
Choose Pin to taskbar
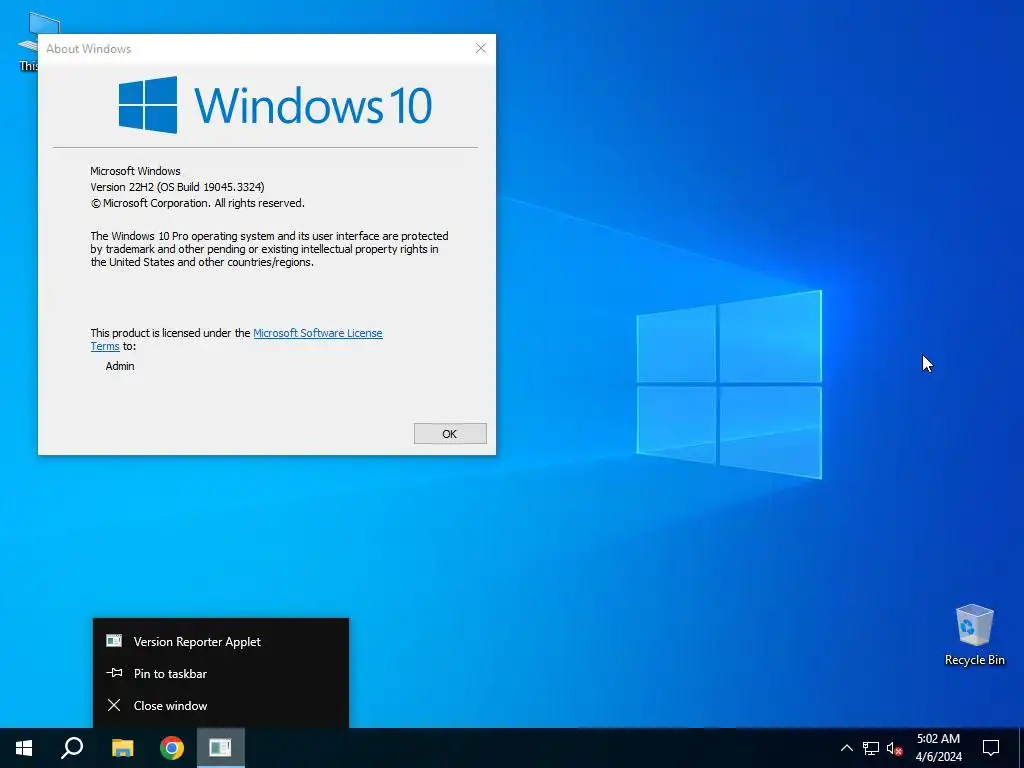point(221,673)
